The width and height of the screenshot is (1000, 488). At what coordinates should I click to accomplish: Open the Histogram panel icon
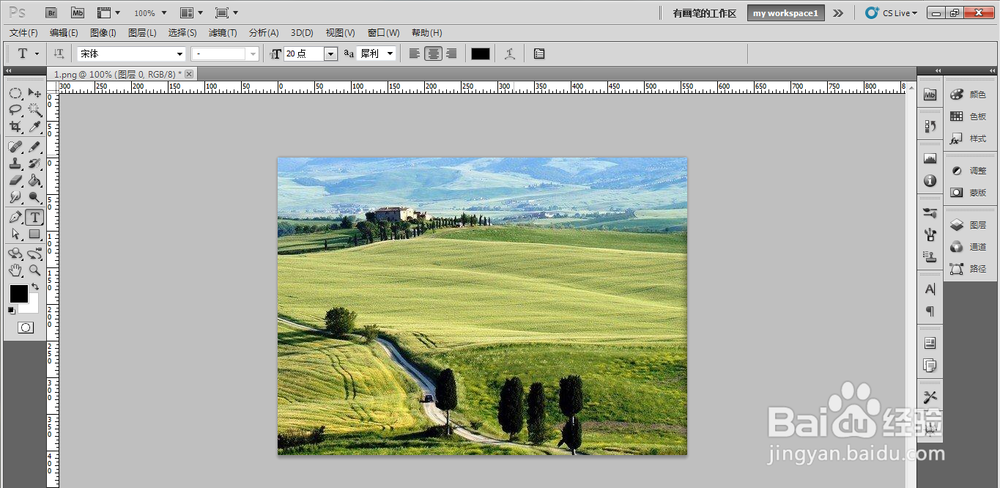tap(930, 158)
